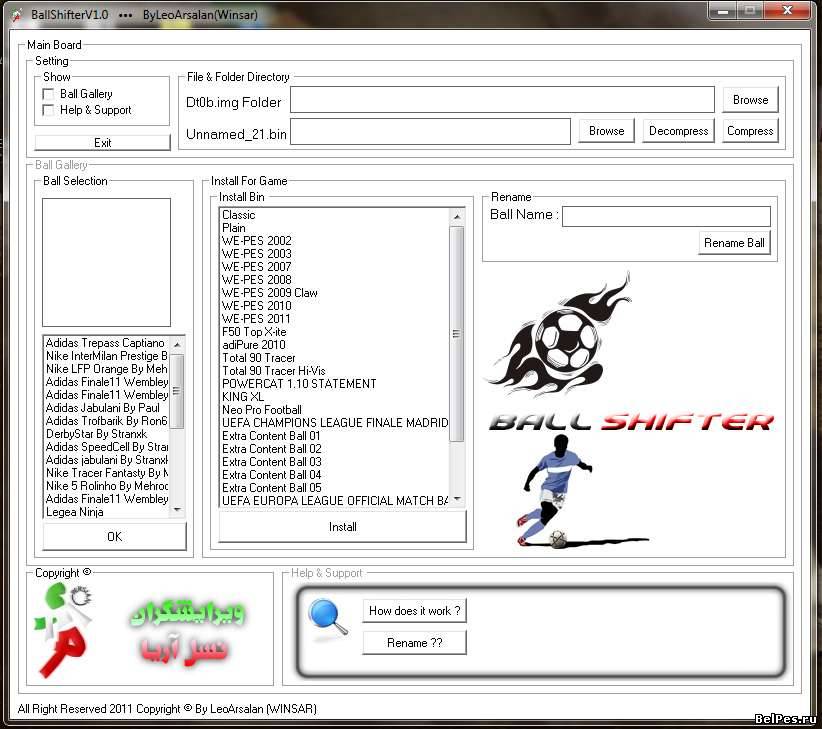The height and width of the screenshot is (729, 822).
Task: Click the Ball Name text field
Action: tap(666, 216)
